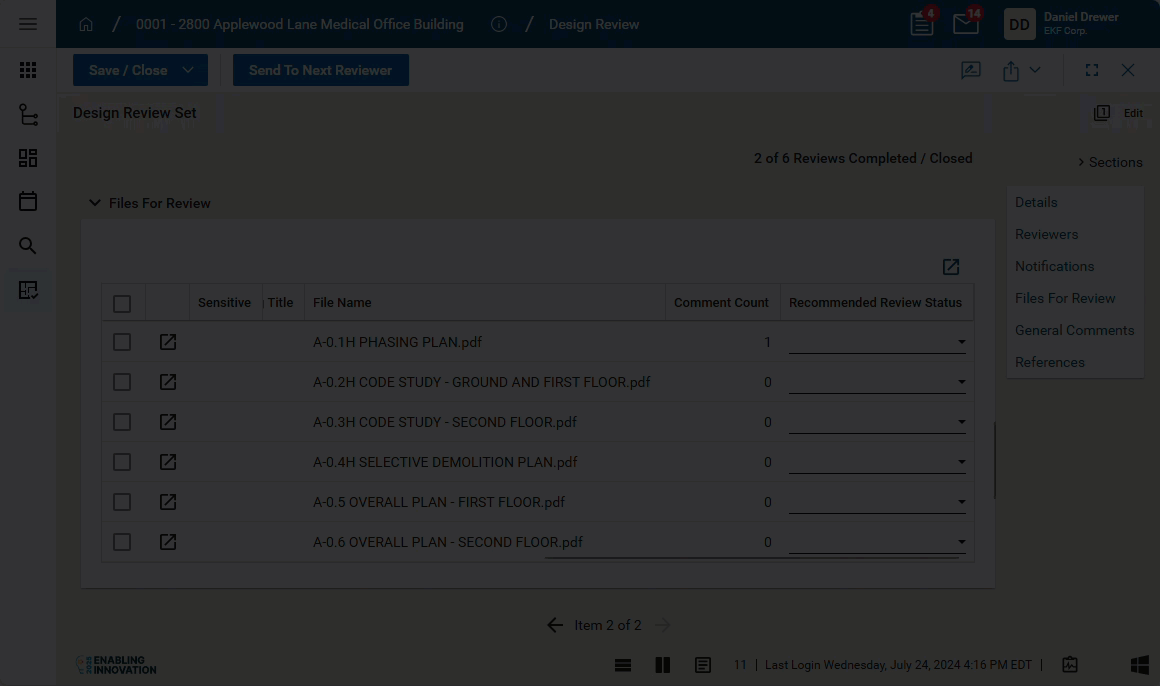
Task: Open the hamburger navigation menu
Action: click(28, 24)
